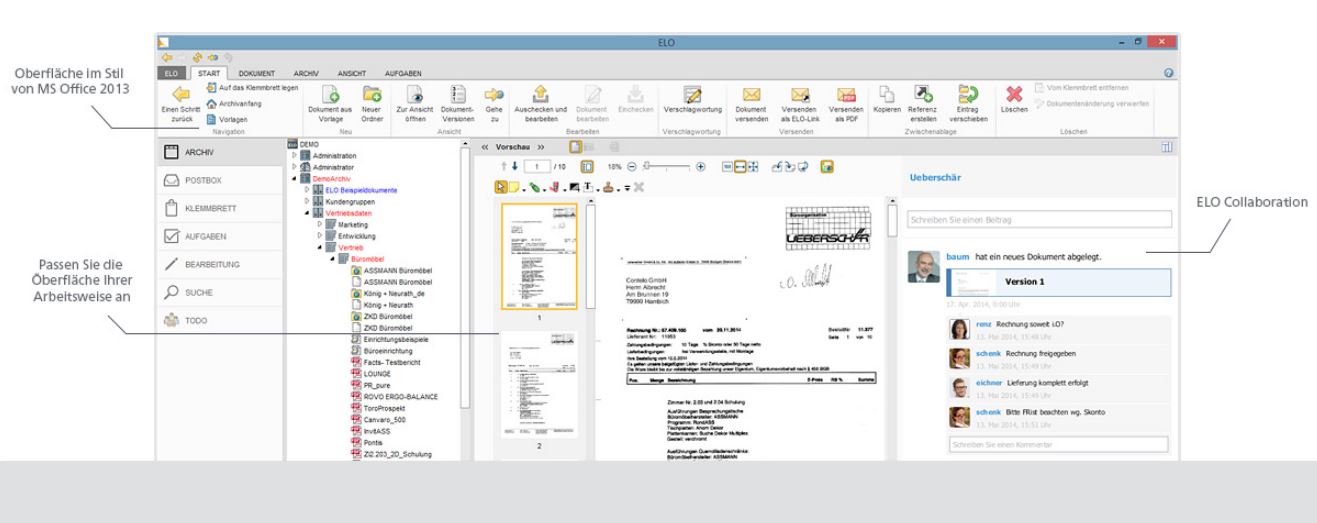The width and height of the screenshot is (1317, 523).
Task: Expand the Marketing folder
Action: (318, 224)
